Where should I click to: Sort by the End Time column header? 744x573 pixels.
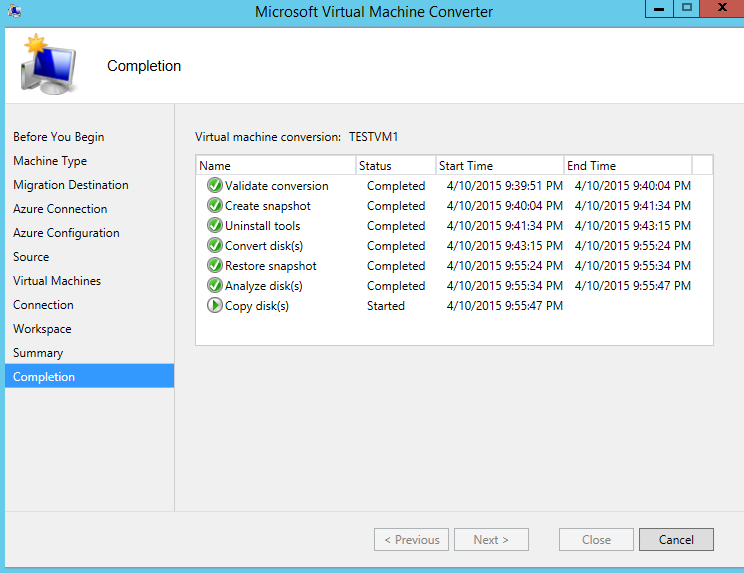click(x=628, y=166)
